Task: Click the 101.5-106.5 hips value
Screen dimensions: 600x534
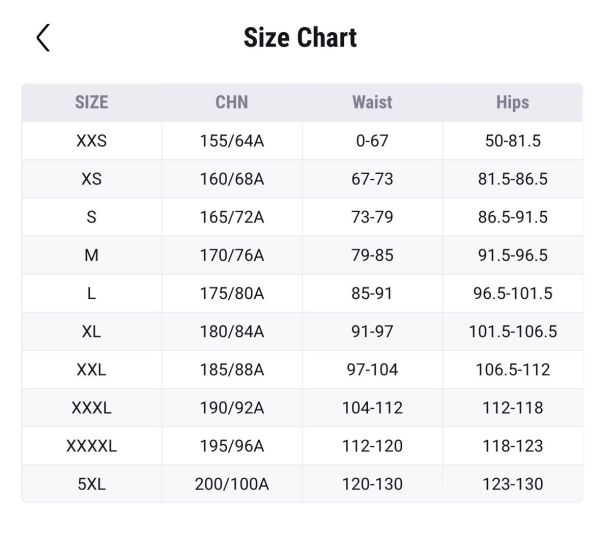Action: point(512,331)
